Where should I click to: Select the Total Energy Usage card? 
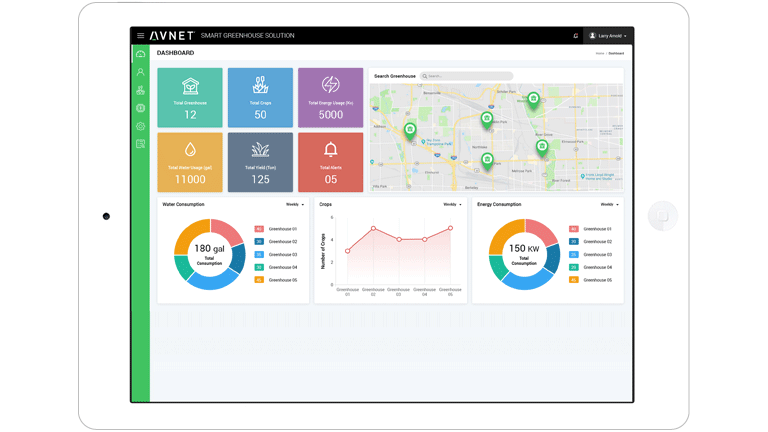click(x=330, y=98)
